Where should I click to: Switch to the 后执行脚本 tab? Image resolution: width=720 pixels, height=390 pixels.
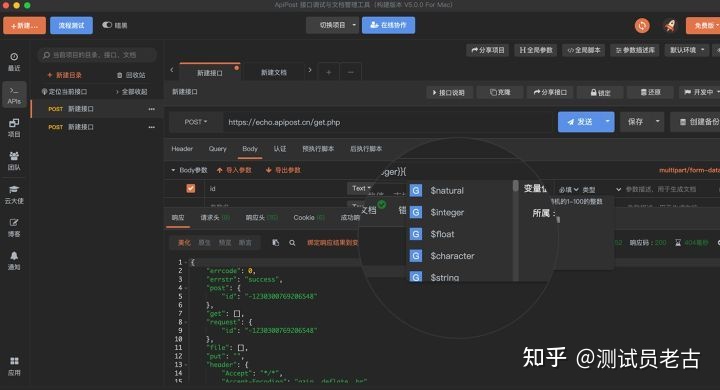click(x=366, y=149)
